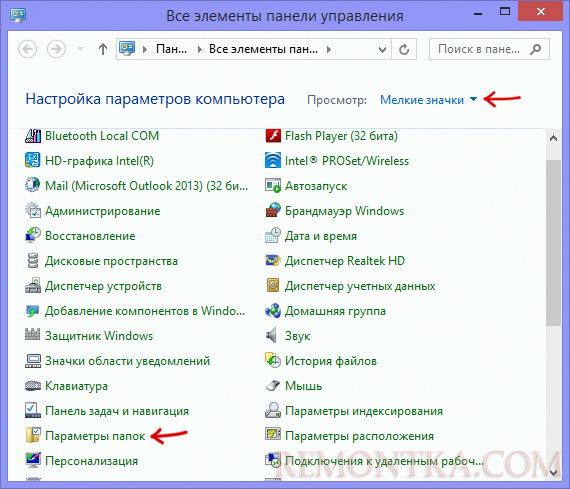Click the Домашняя группа icon
This screenshot has height=489, width=570.
[x=273, y=311]
